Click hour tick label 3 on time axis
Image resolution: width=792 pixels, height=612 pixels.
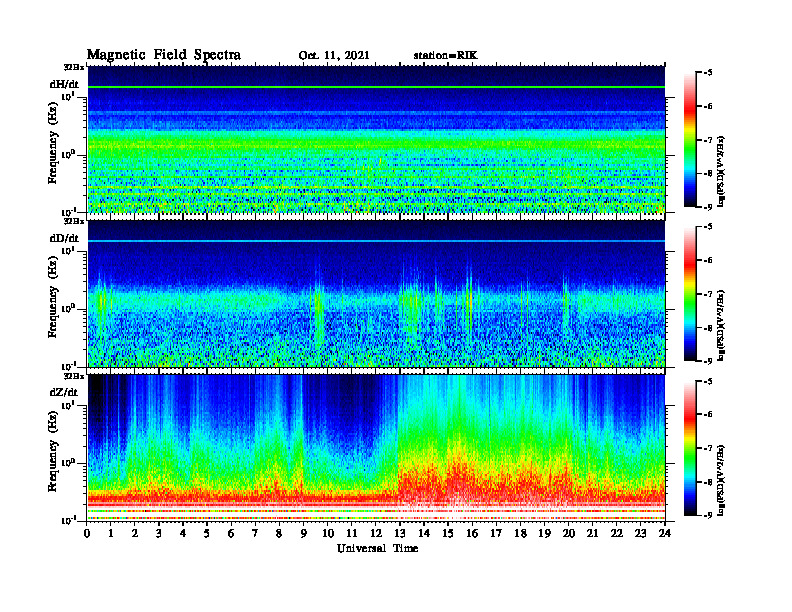click(x=159, y=534)
